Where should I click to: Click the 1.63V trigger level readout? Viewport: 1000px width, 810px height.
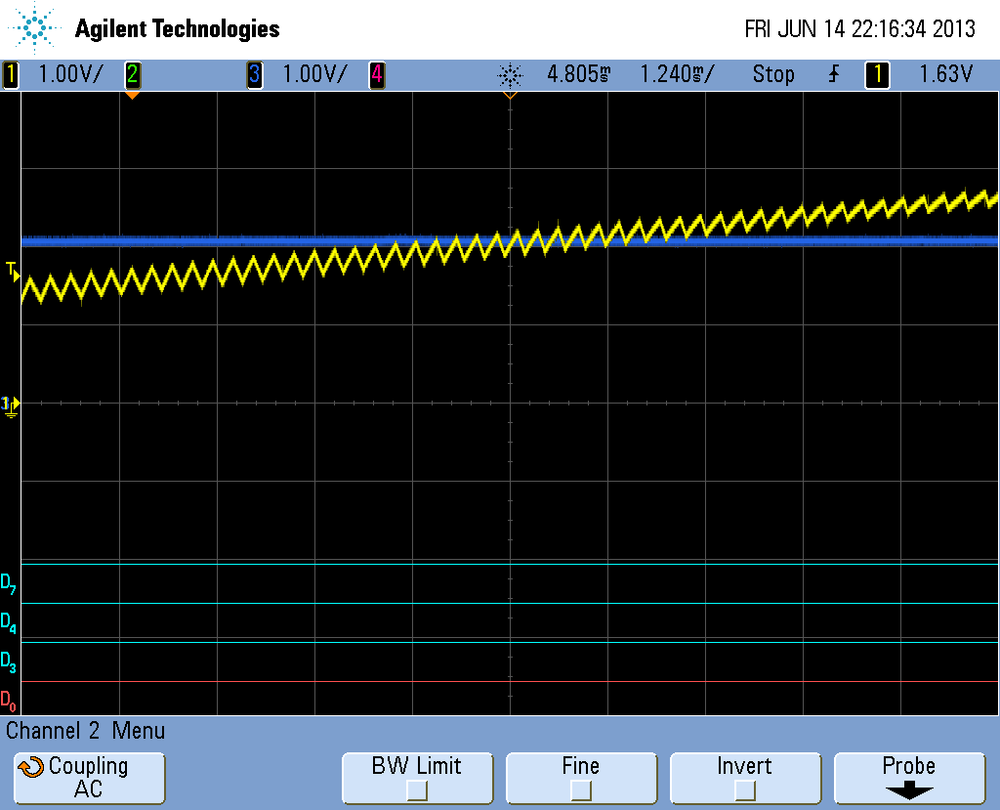946,74
